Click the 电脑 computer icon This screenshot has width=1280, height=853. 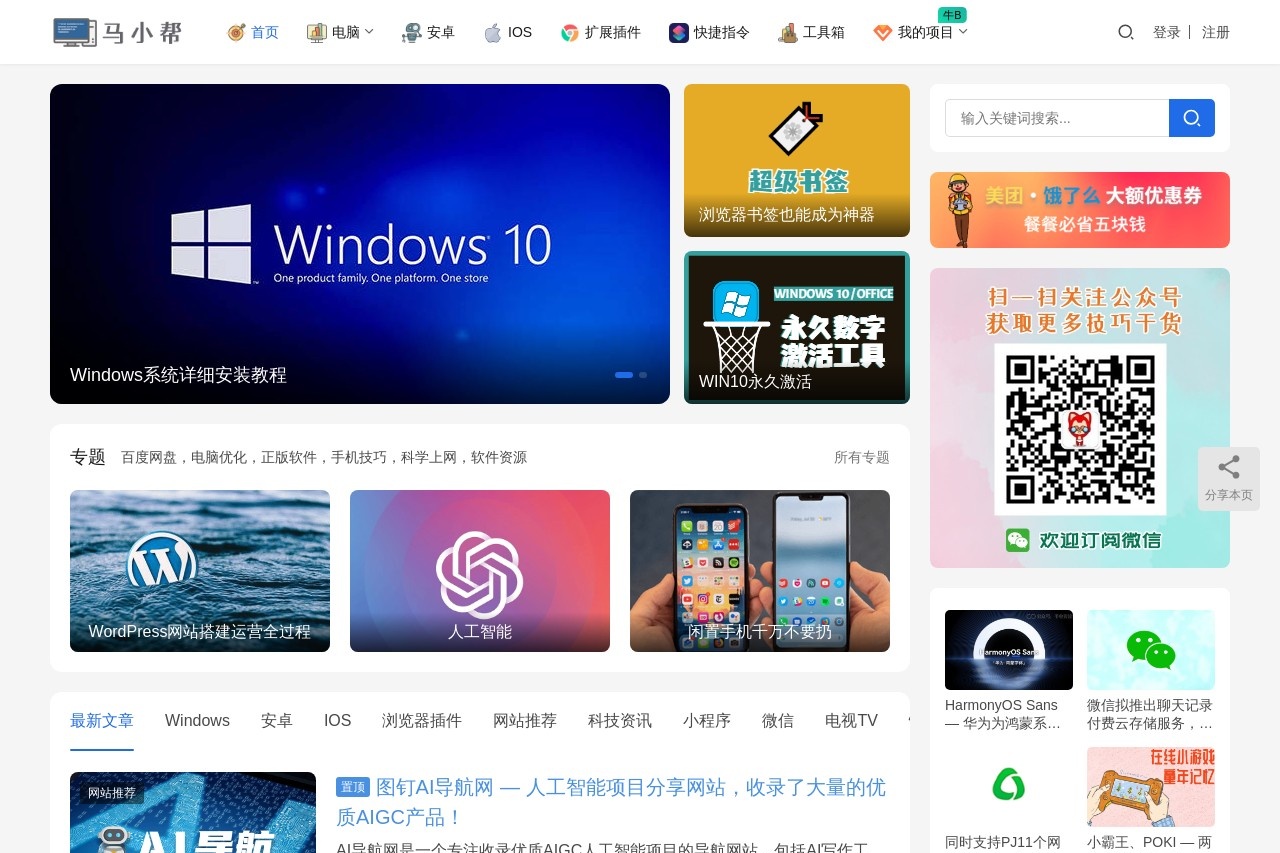[x=316, y=32]
